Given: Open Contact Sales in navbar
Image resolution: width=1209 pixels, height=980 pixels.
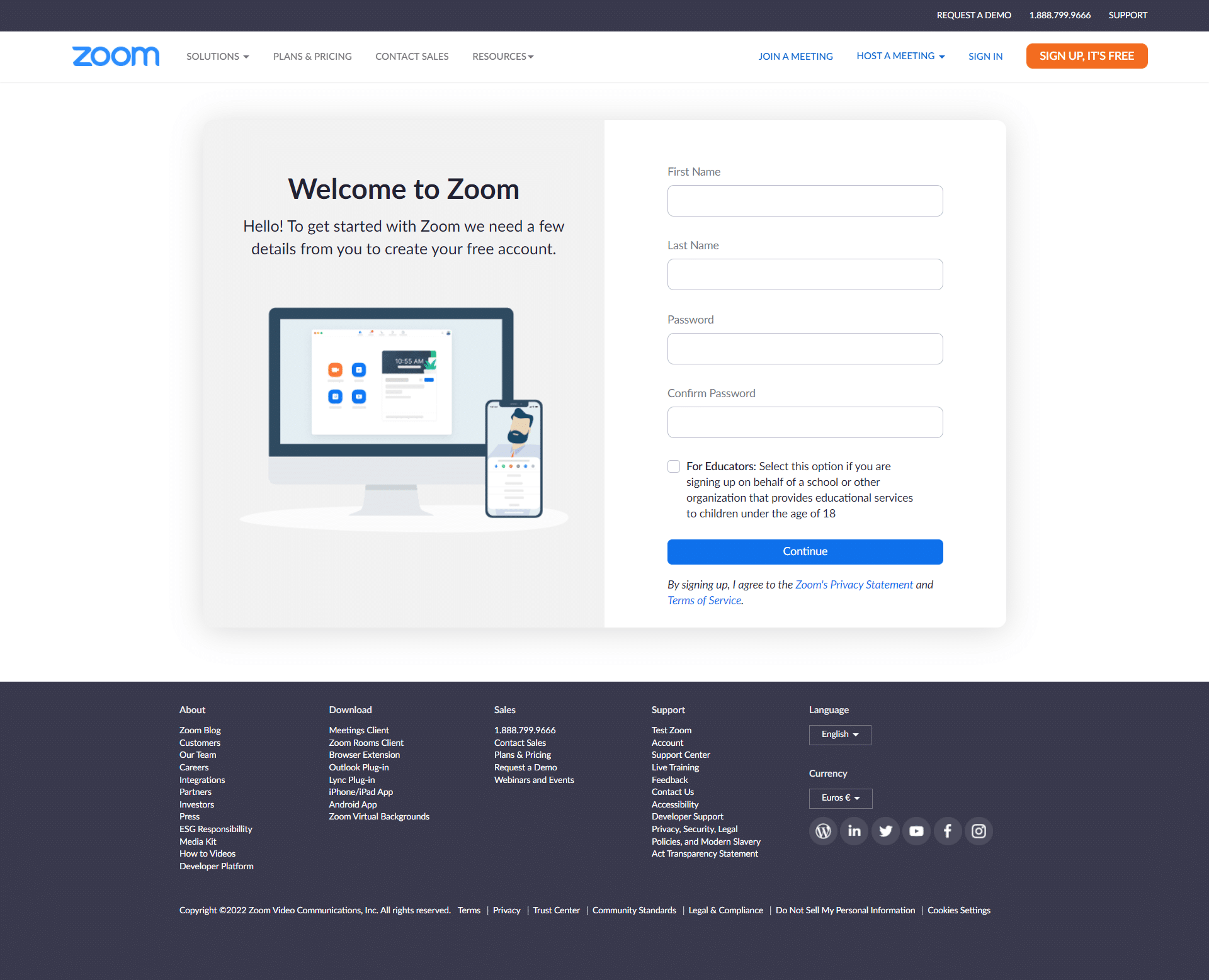Looking at the screenshot, I should (x=412, y=57).
